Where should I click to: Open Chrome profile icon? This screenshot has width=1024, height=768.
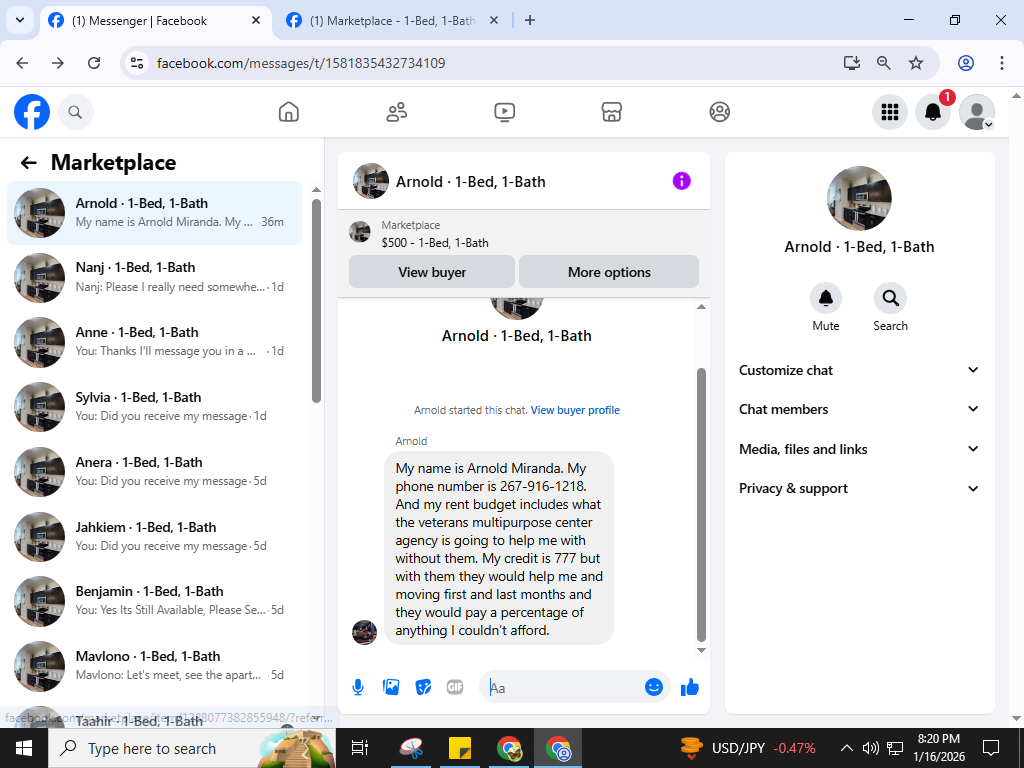click(x=966, y=63)
